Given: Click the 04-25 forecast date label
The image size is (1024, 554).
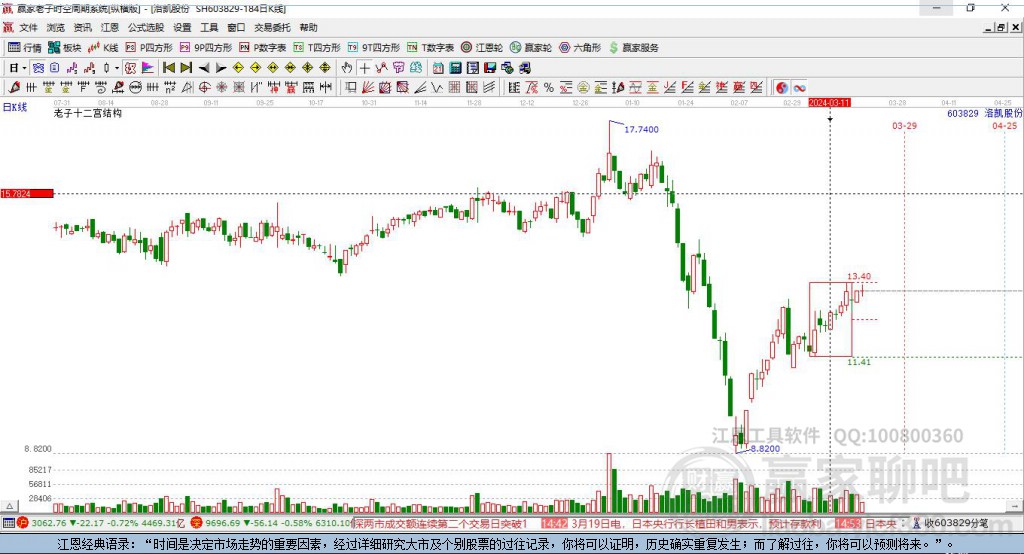Looking at the screenshot, I should (1004, 125).
